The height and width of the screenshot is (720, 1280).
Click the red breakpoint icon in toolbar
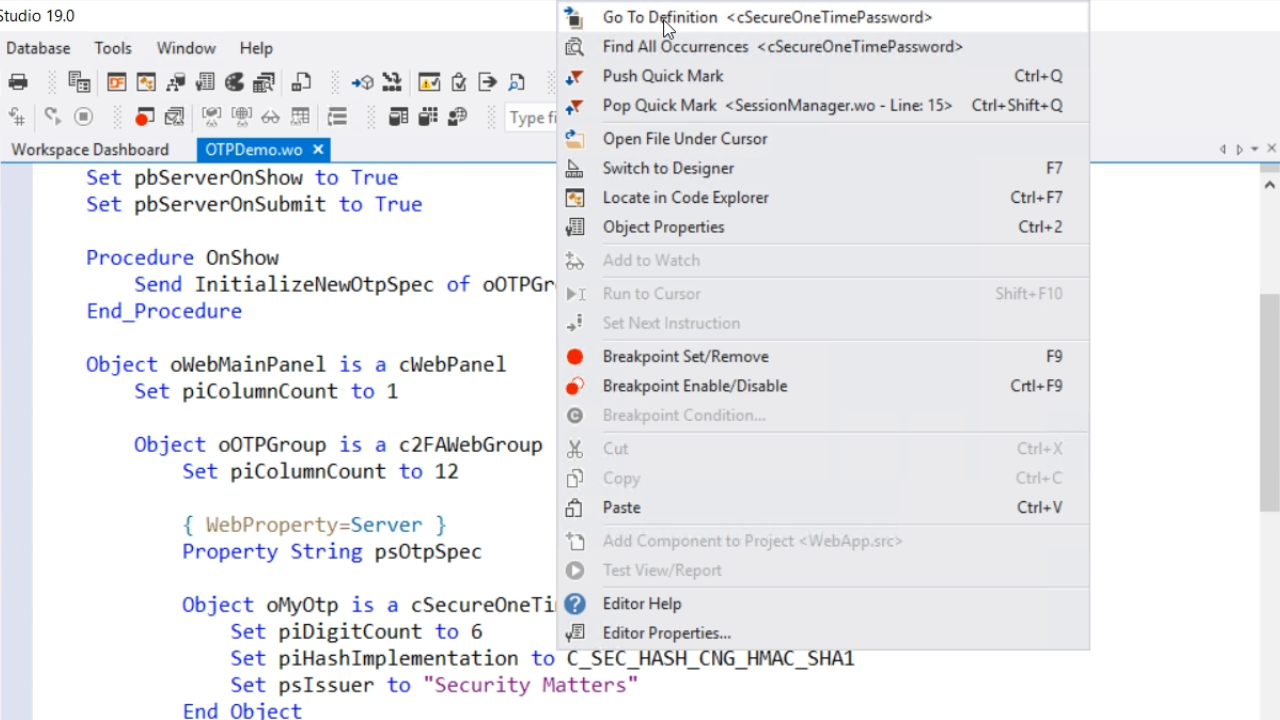click(x=144, y=117)
